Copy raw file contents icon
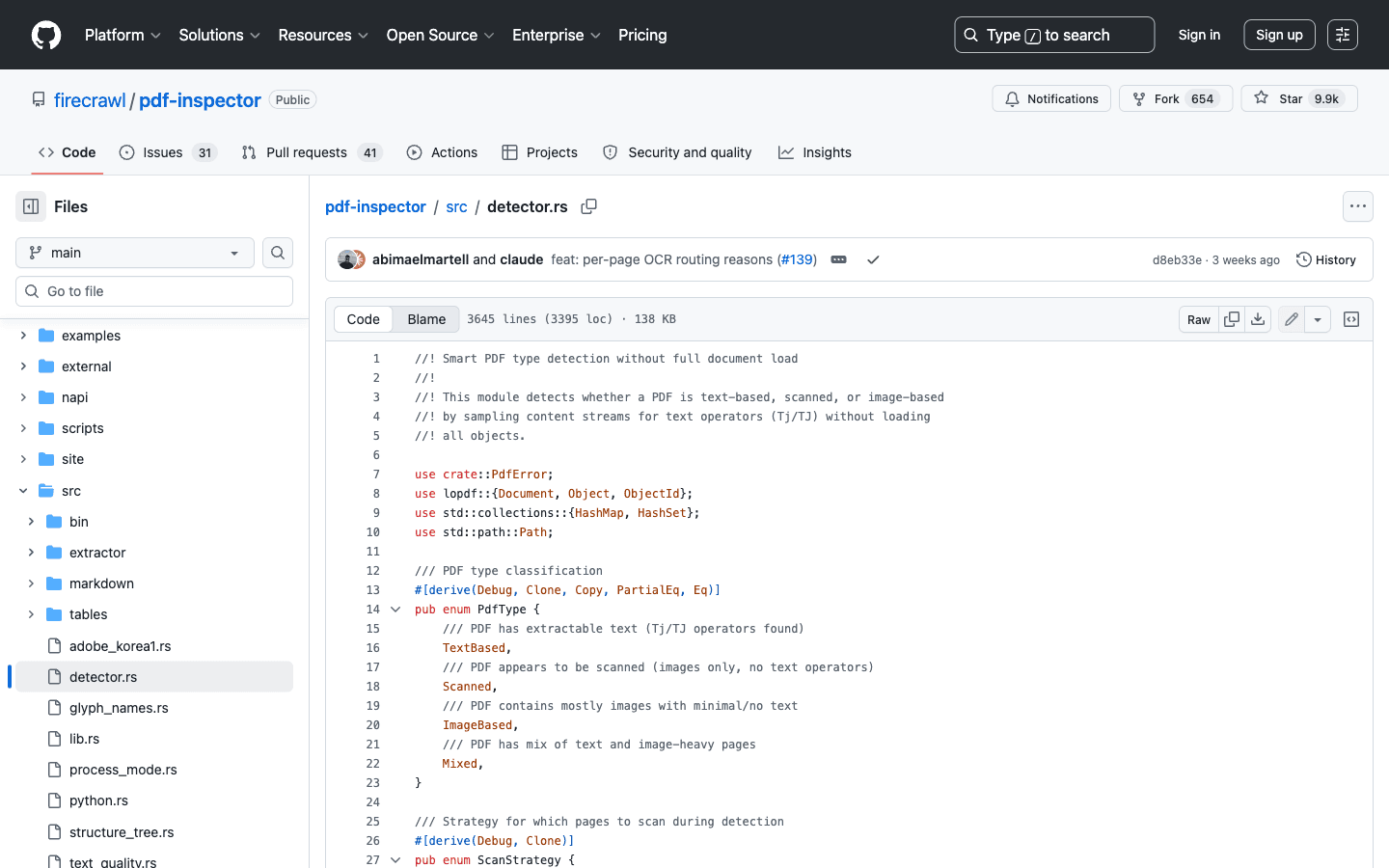1389x868 pixels. [1232, 319]
